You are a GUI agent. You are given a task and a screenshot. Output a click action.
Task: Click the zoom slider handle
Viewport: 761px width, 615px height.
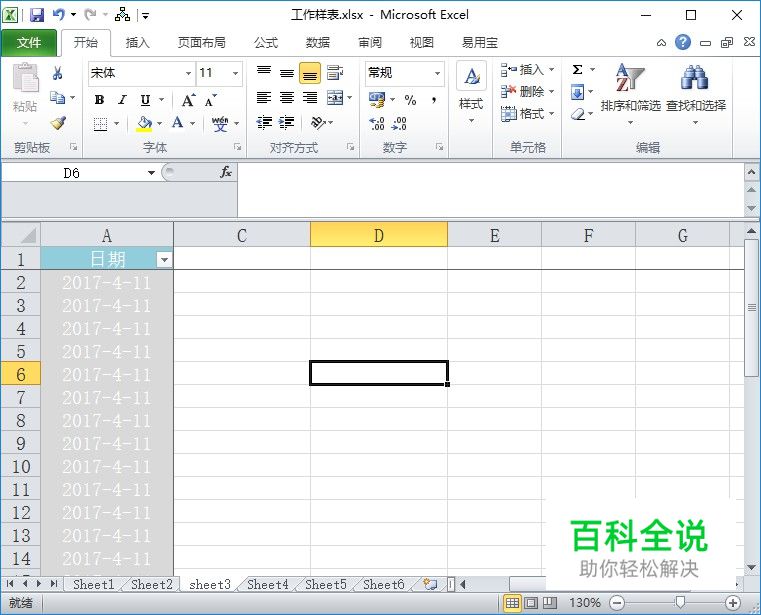(x=680, y=602)
